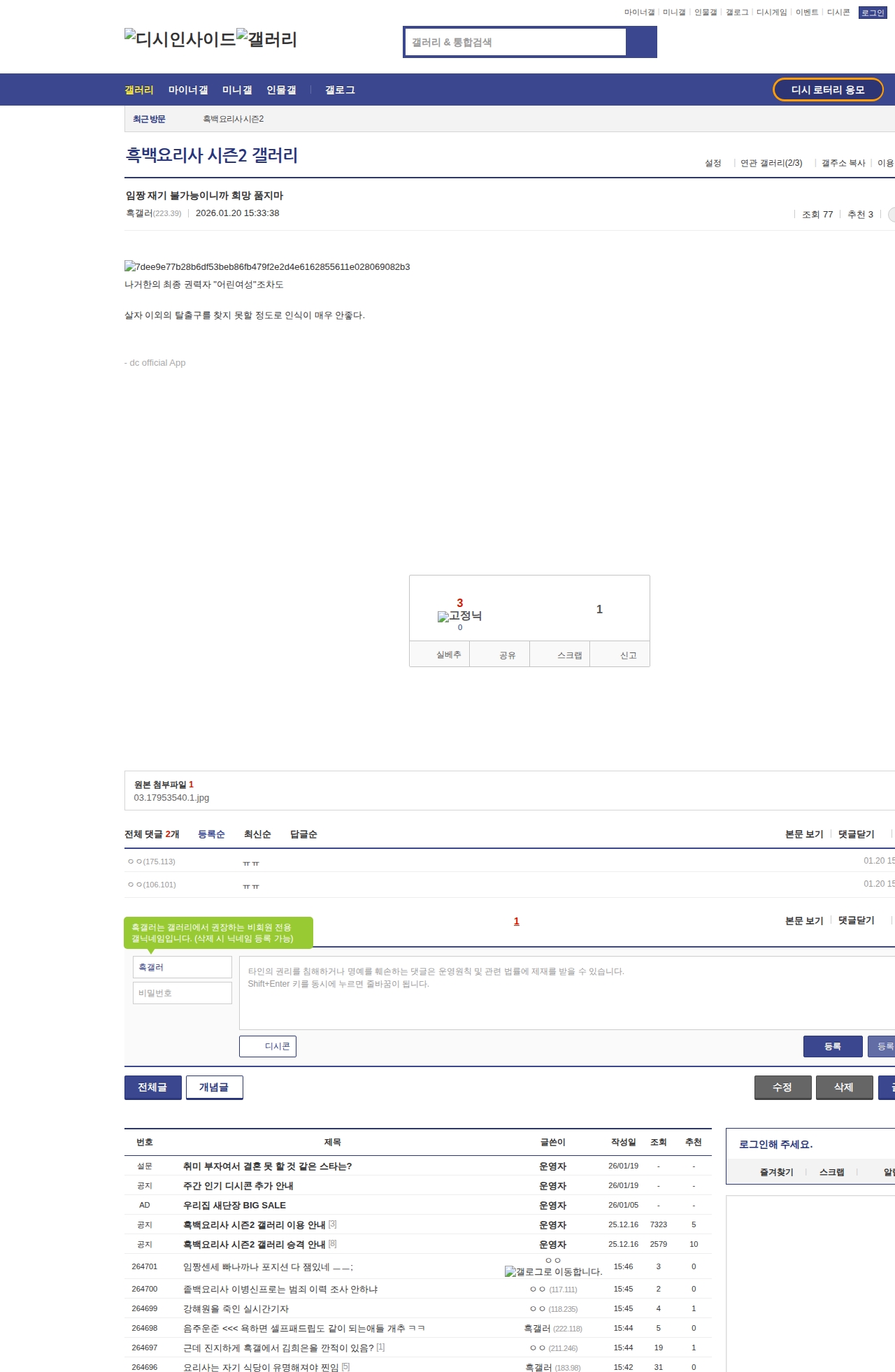
Task: Select the 마이너갤 navigation tab
Action: coord(188,90)
